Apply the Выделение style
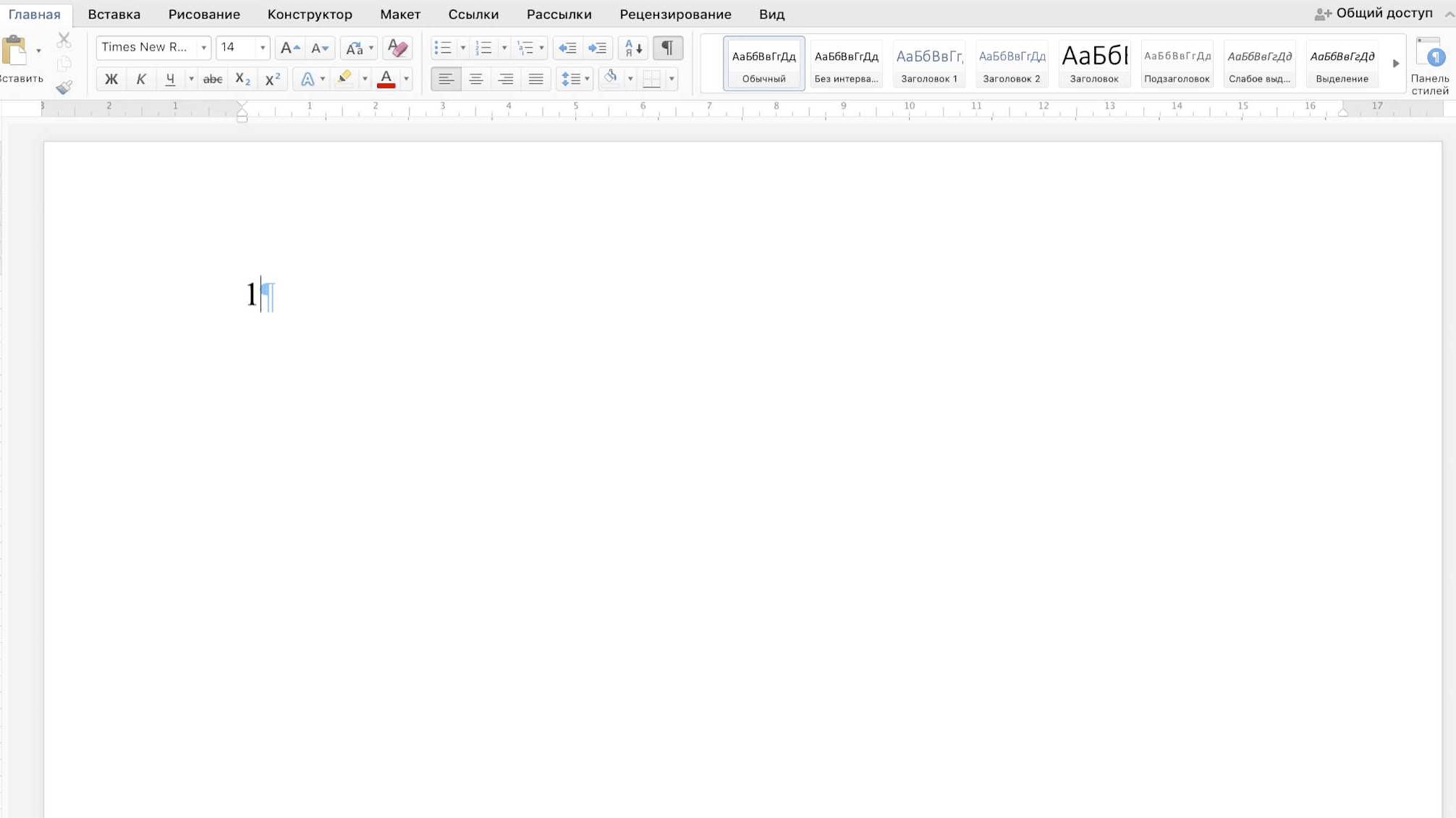This screenshot has width=1456, height=818. [x=1342, y=64]
